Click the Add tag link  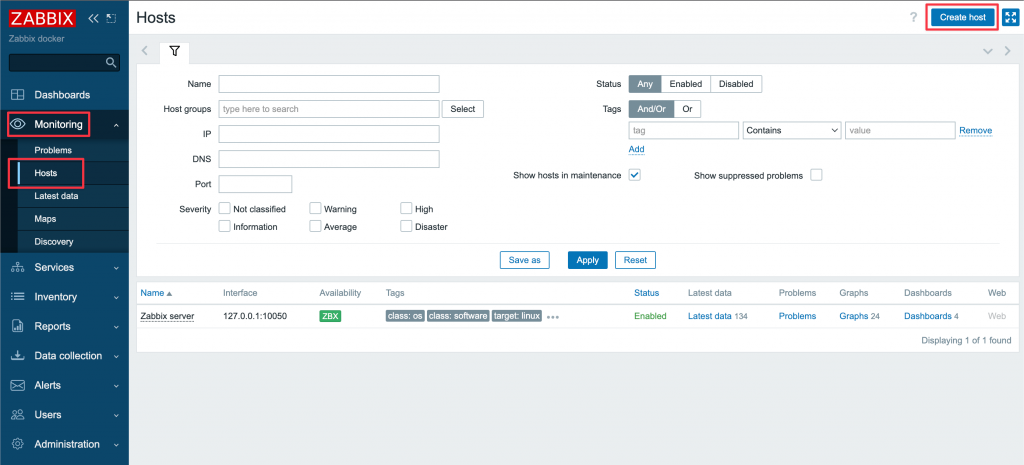pos(637,150)
